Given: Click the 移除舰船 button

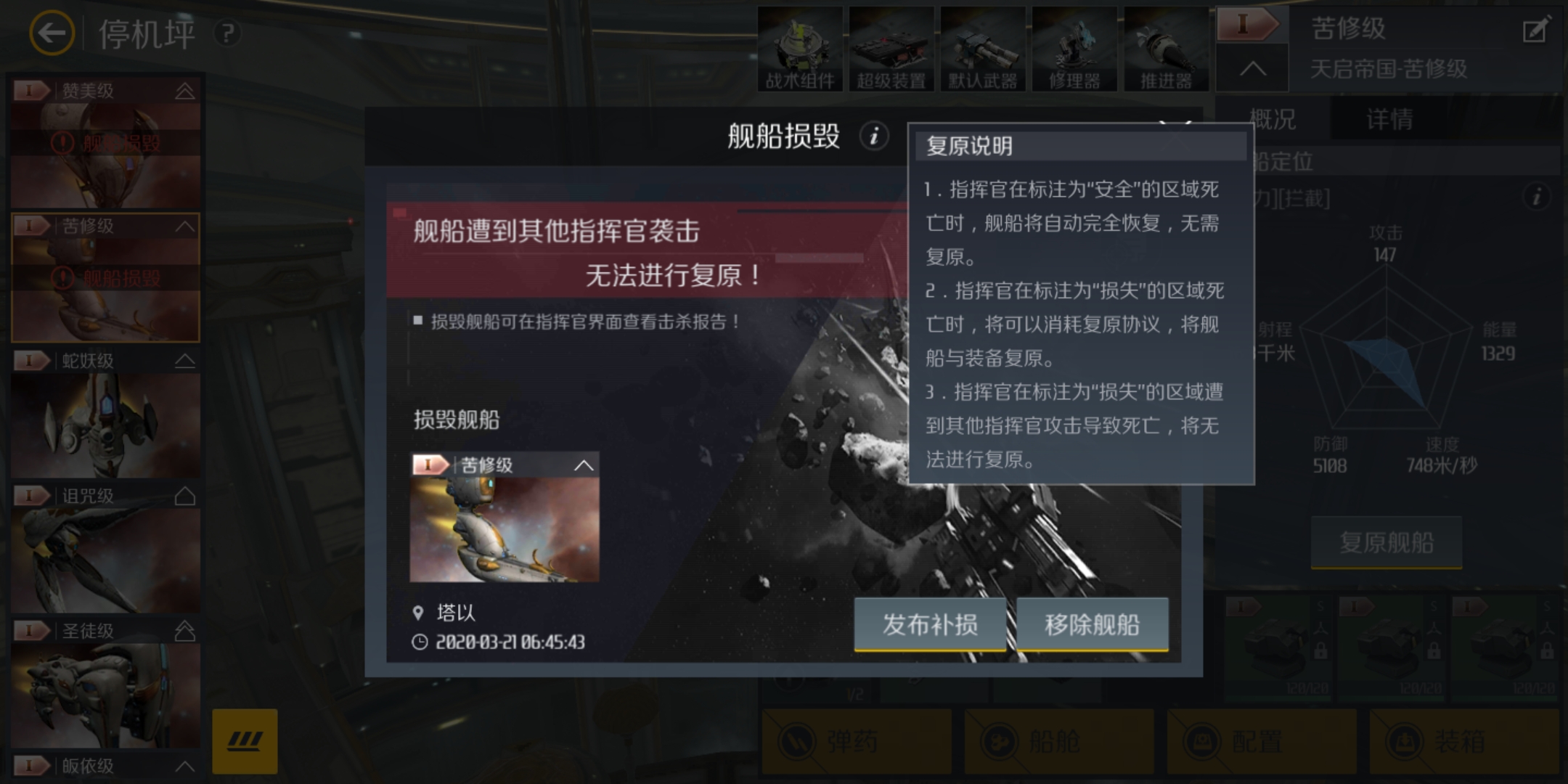Looking at the screenshot, I should coord(1093,624).
